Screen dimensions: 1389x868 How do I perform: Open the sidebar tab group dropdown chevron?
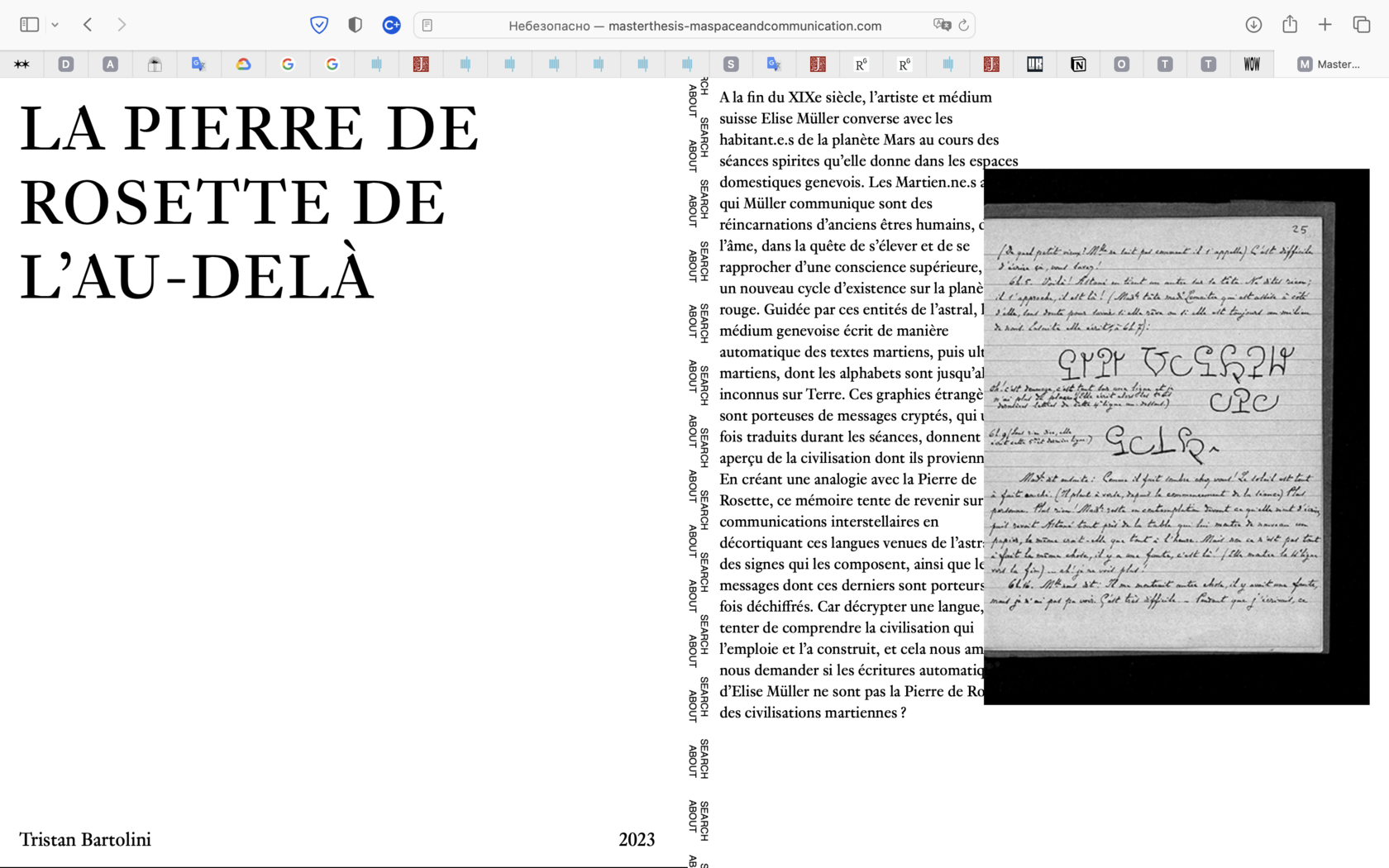55,25
